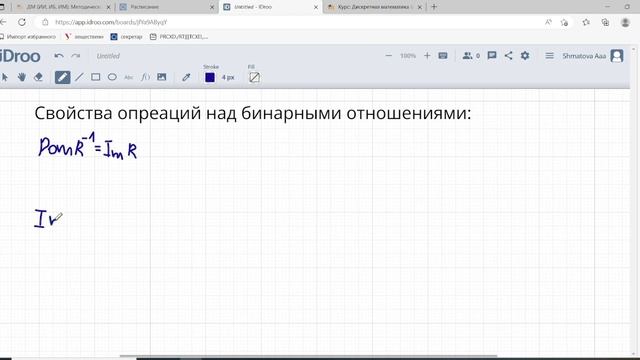The height and width of the screenshot is (360, 640).
Task: Add this page to favorites
Action: tap(564, 22)
